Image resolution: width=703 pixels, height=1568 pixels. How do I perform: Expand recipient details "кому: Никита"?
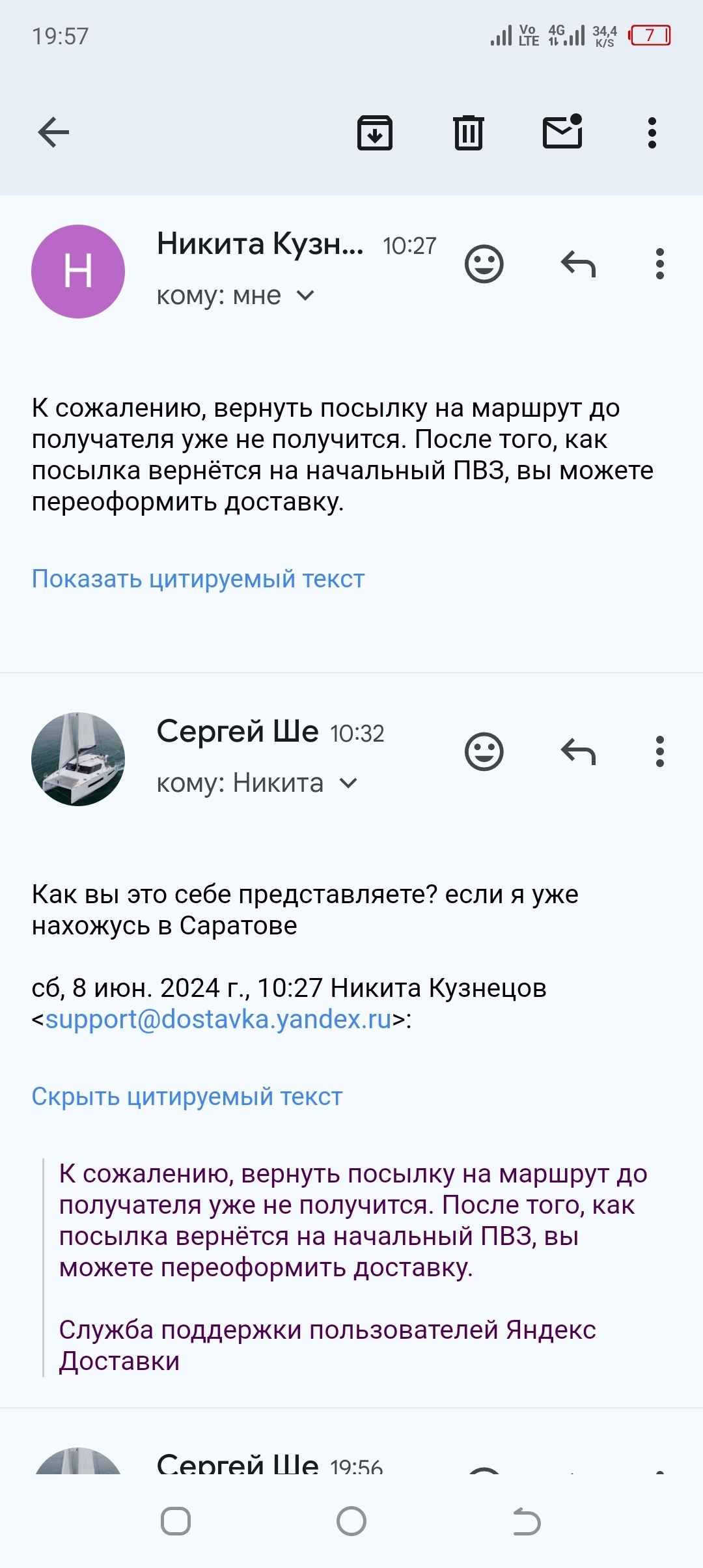(348, 783)
